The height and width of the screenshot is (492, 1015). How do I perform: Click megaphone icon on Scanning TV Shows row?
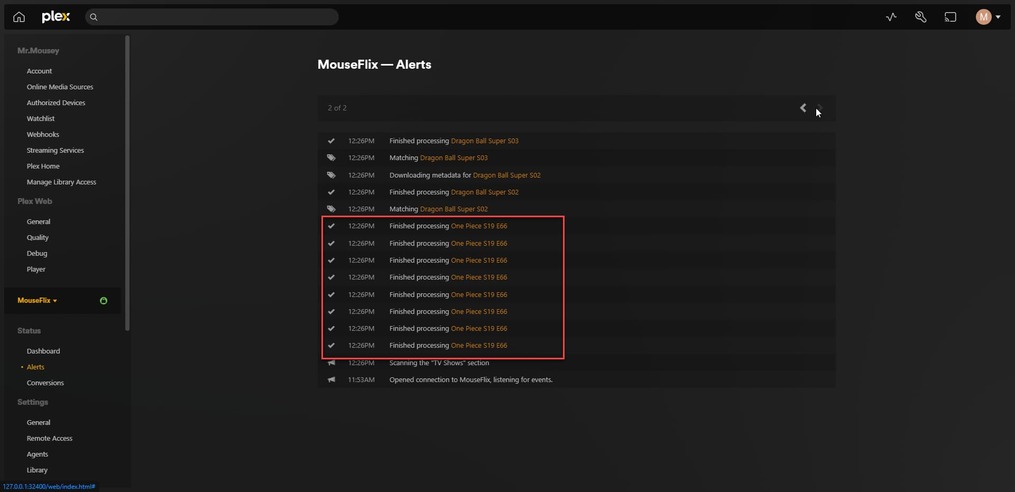331,363
